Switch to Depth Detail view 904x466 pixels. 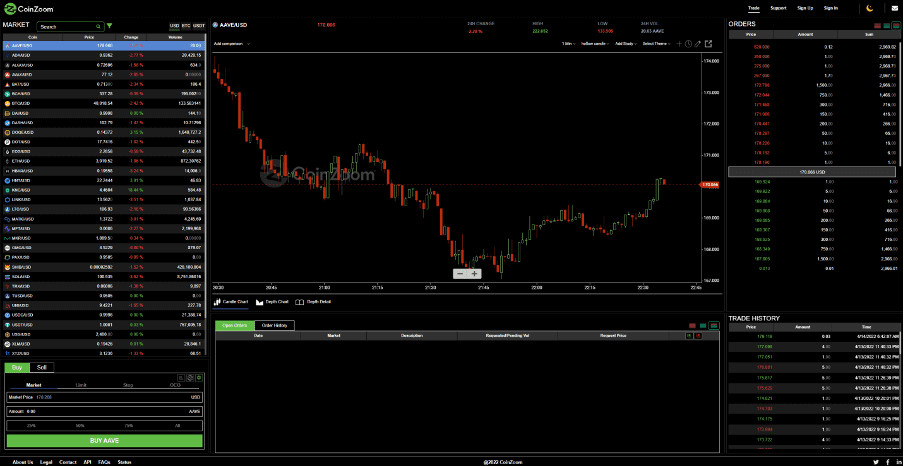coord(313,302)
